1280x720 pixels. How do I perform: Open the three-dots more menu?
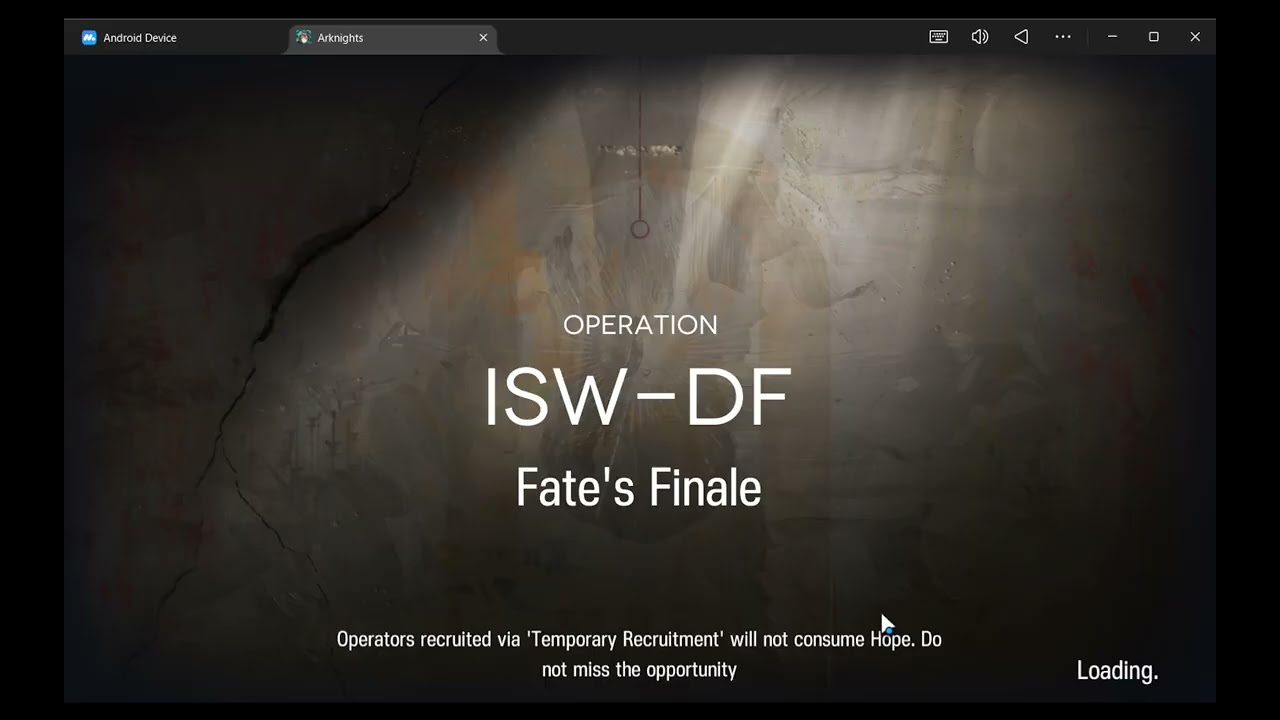coord(1063,37)
